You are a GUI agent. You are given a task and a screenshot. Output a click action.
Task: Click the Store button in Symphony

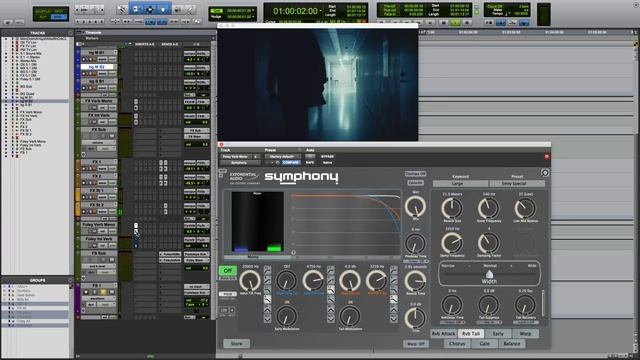click(x=236, y=344)
